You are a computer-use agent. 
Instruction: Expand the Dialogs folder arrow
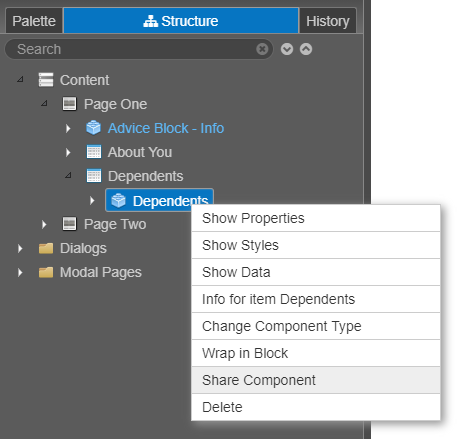pyautogui.click(x=20, y=248)
